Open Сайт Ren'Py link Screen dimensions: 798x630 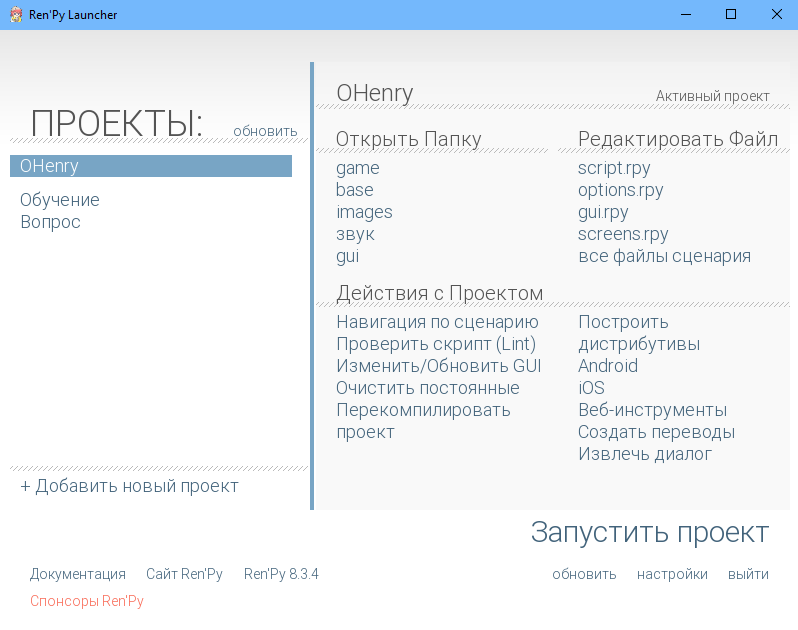(184, 574)
